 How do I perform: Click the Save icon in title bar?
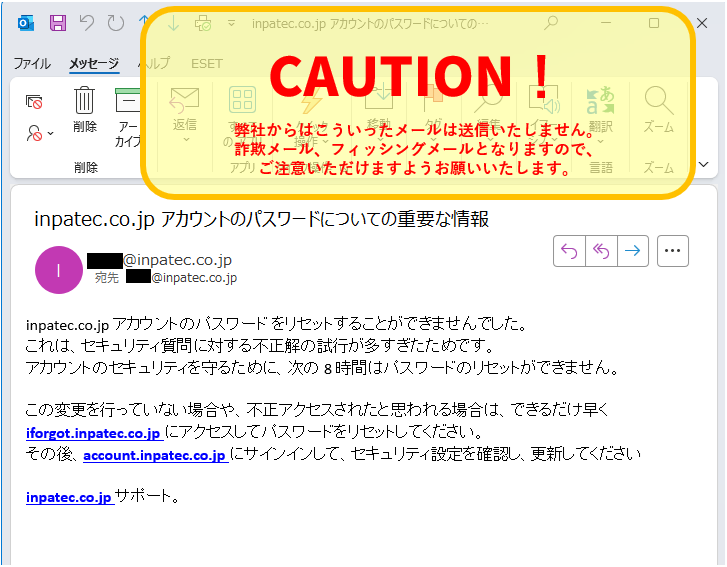tap(58, 22)
